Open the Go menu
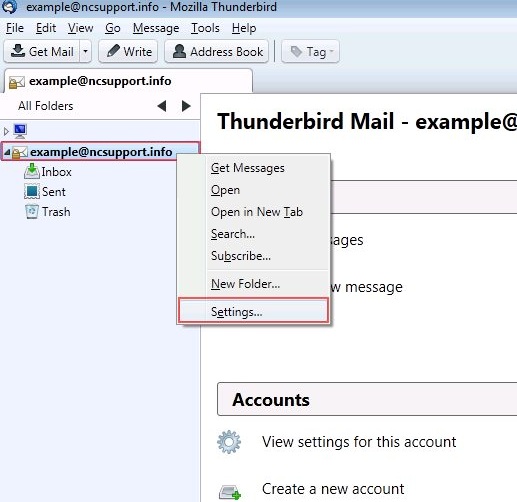 [x=113, y=28]
